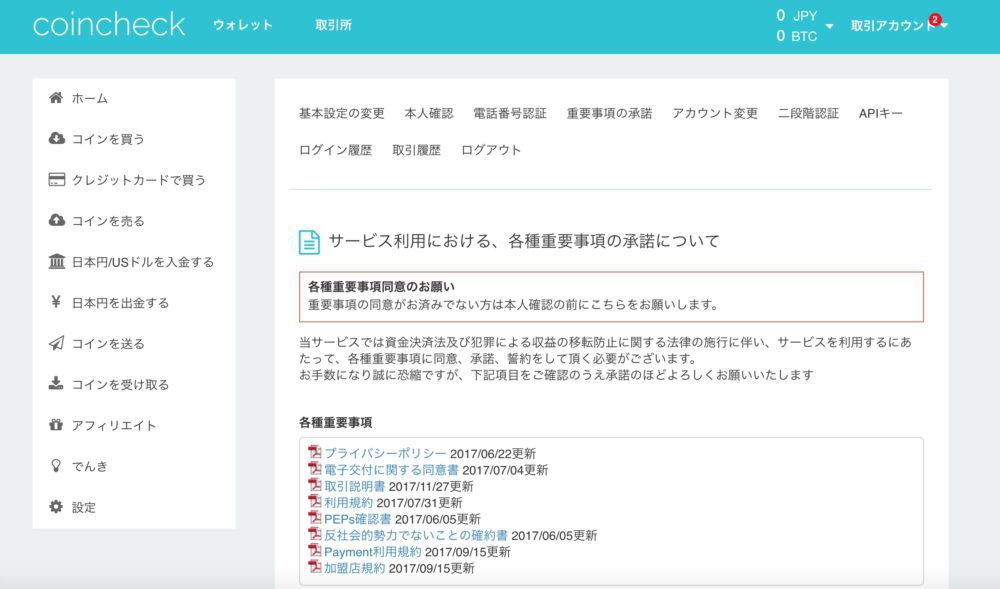Click the PDF icon beside 加盟店規約
This screenshot has height=589, width=1000.
tap(314, 567)
